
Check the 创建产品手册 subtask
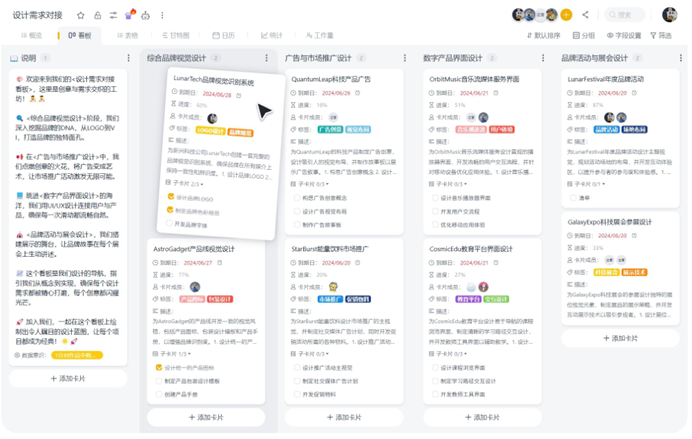[159, 394]
